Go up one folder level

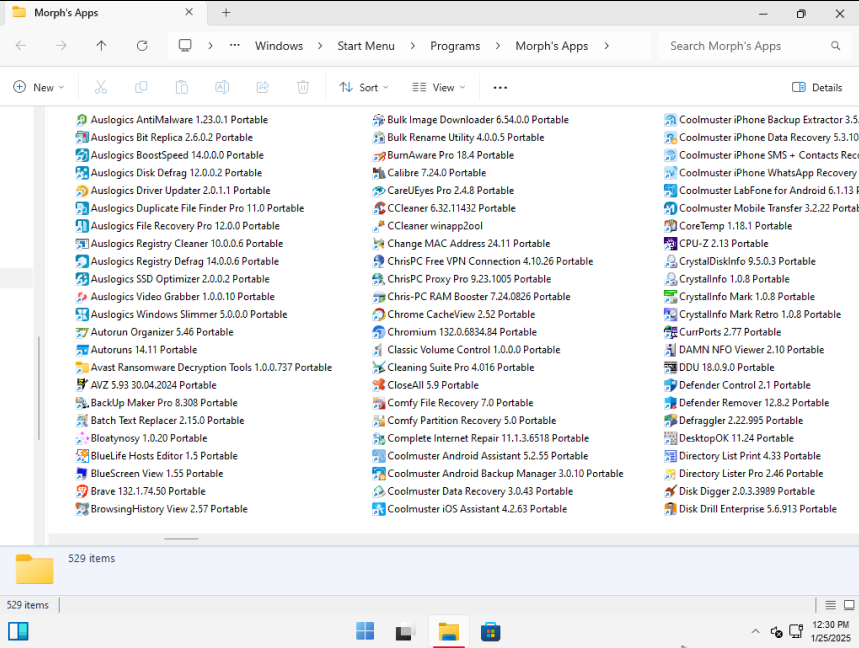point(101,45)
